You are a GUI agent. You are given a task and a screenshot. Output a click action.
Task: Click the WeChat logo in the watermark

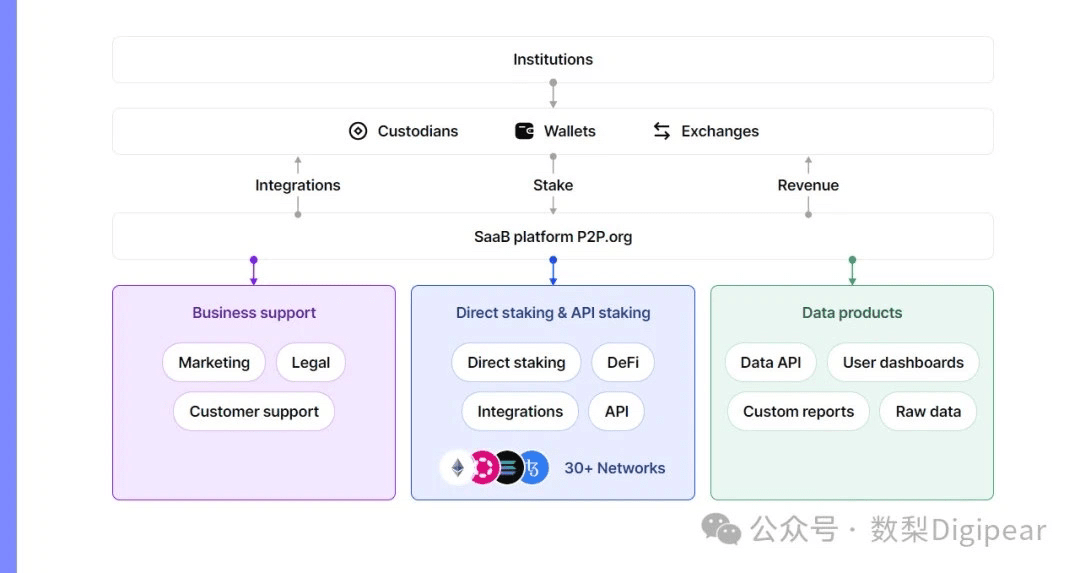(x=721, y=529)
